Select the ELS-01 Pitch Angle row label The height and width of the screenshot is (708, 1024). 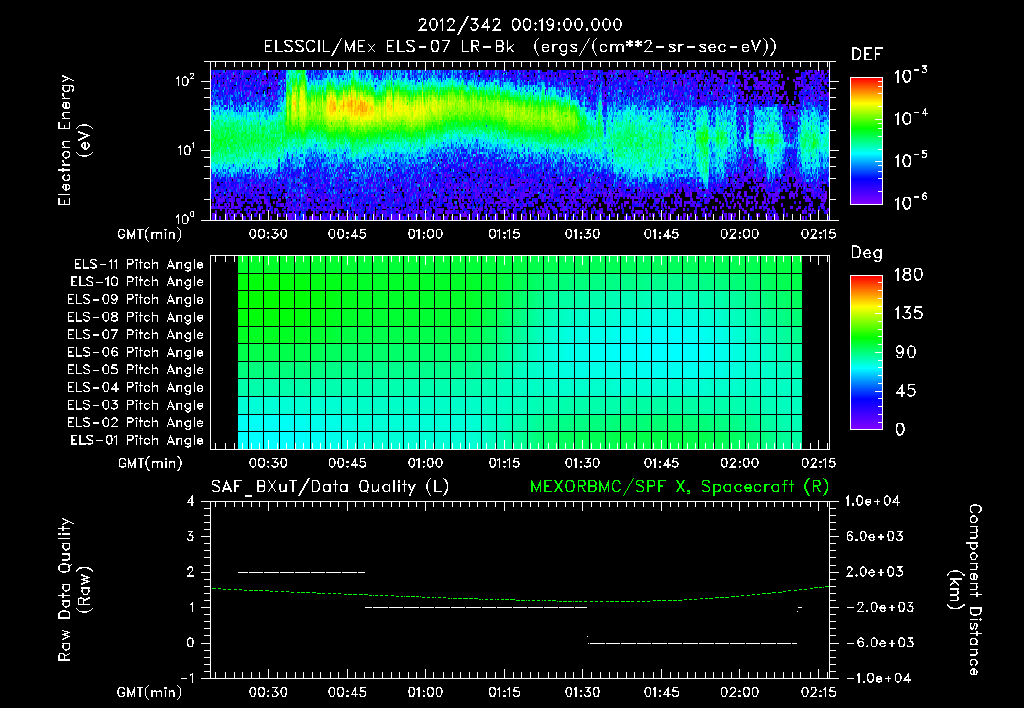coord(136,440)
